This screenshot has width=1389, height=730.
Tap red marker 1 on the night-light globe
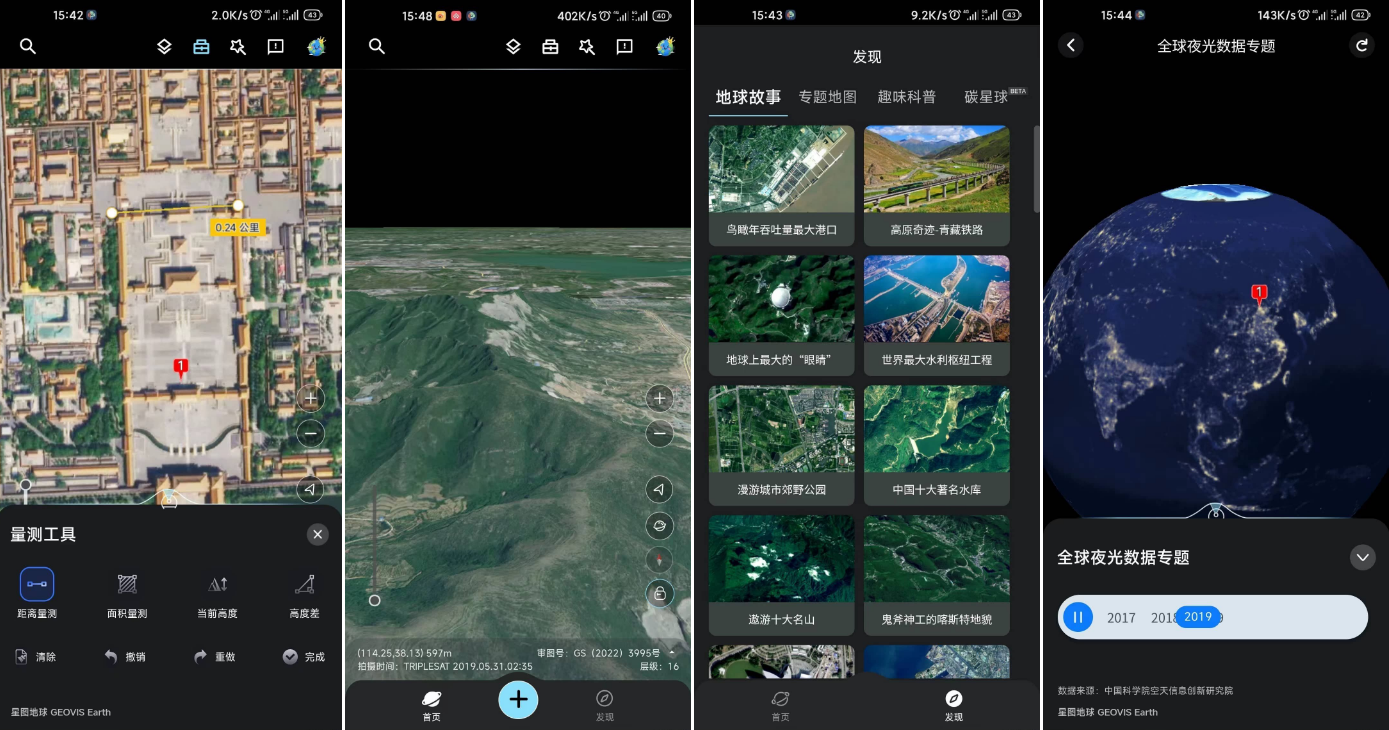(1260, 294)
